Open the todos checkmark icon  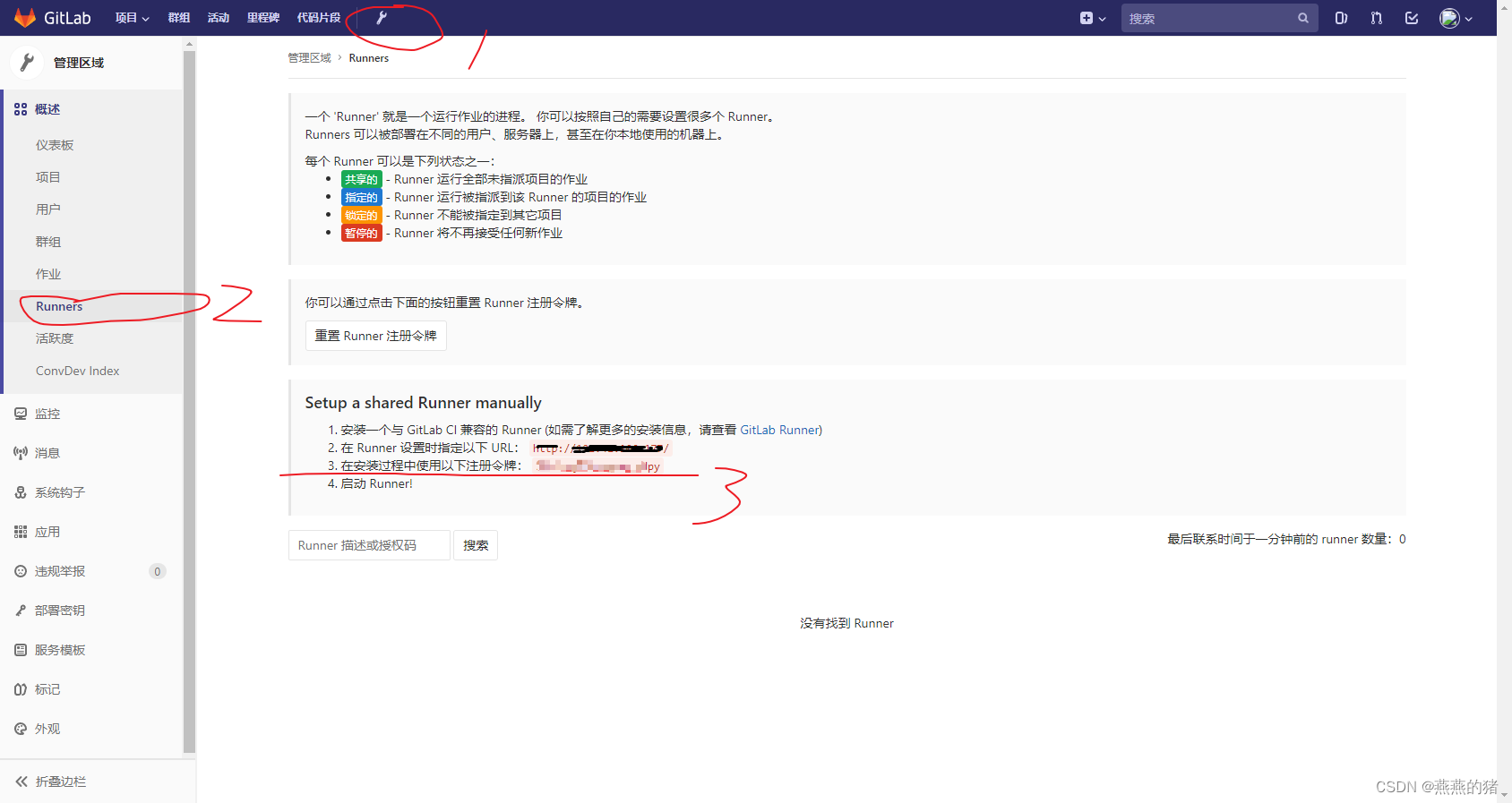pos(1412,18)
